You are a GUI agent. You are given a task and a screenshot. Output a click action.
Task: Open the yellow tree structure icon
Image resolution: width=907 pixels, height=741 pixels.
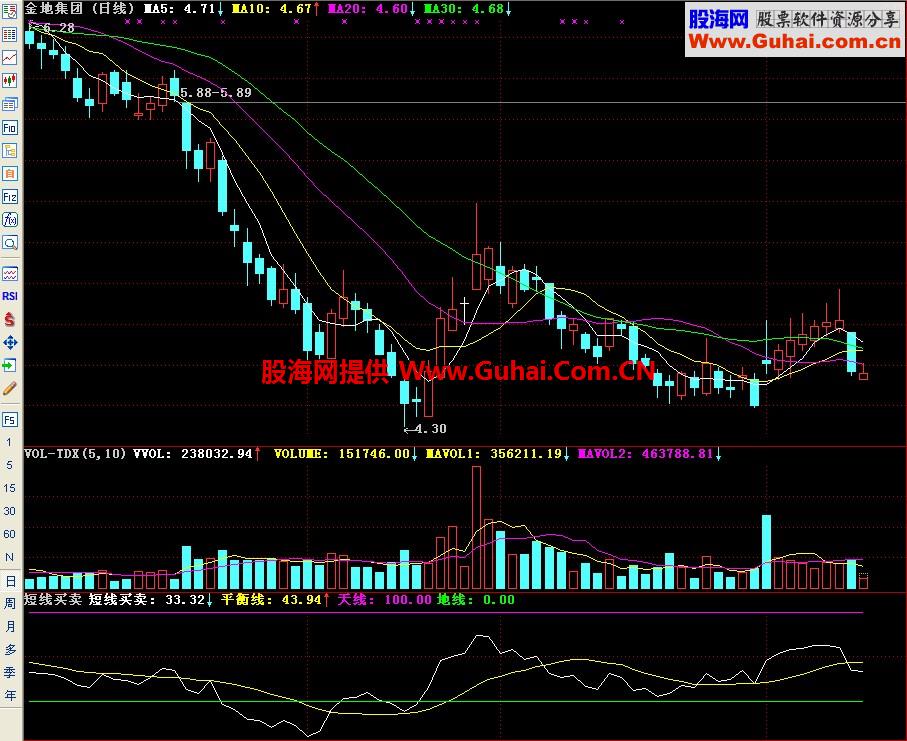pos(10,151)
